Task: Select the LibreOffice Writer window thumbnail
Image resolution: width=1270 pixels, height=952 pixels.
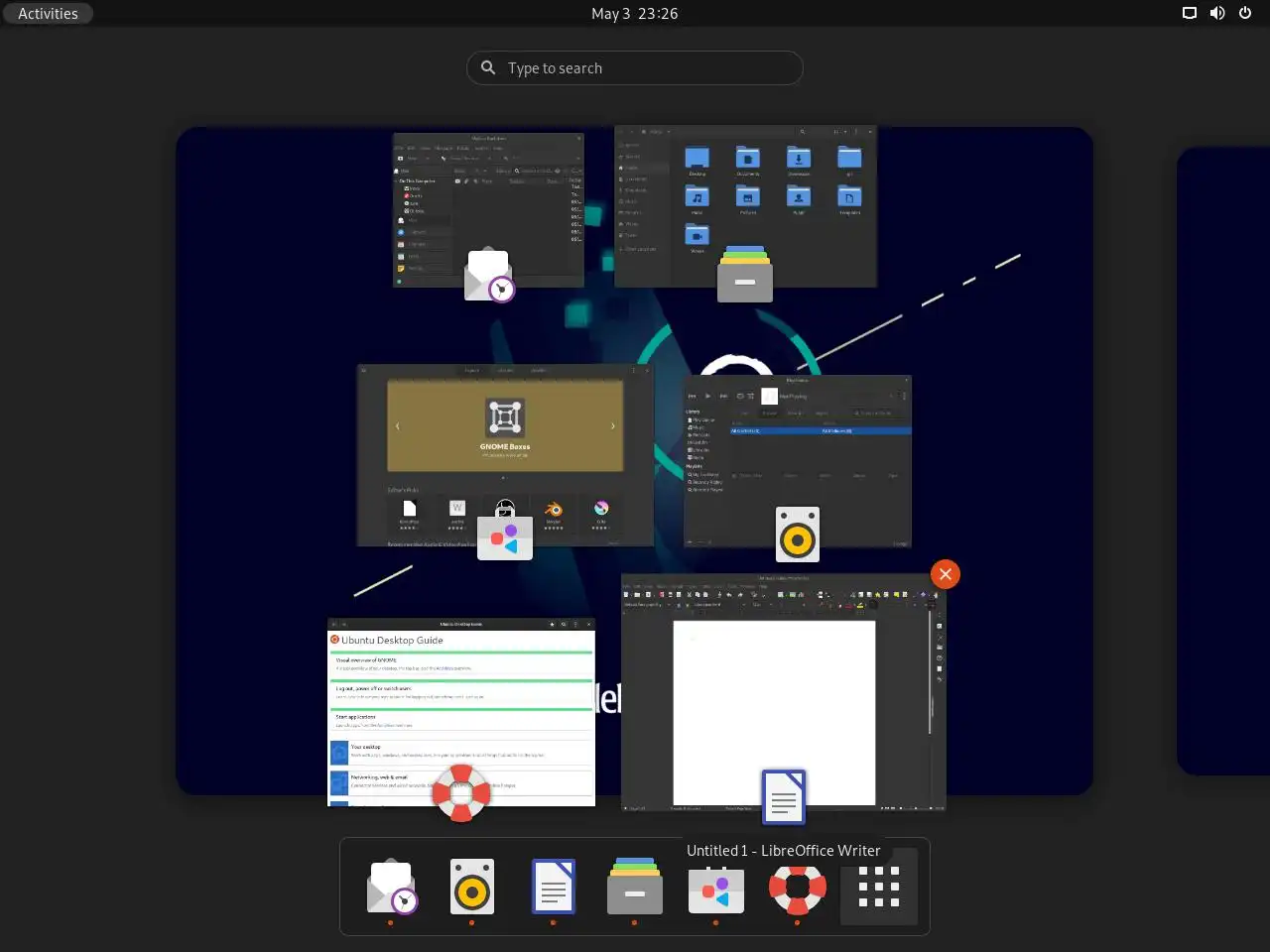Action: pyautogui.click(x=784, y=692)
